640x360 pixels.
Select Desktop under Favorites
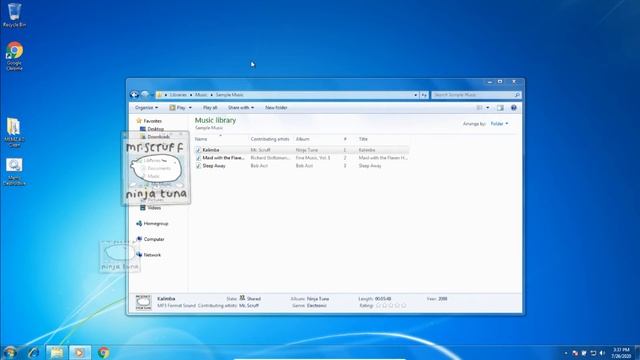point(156,129)
